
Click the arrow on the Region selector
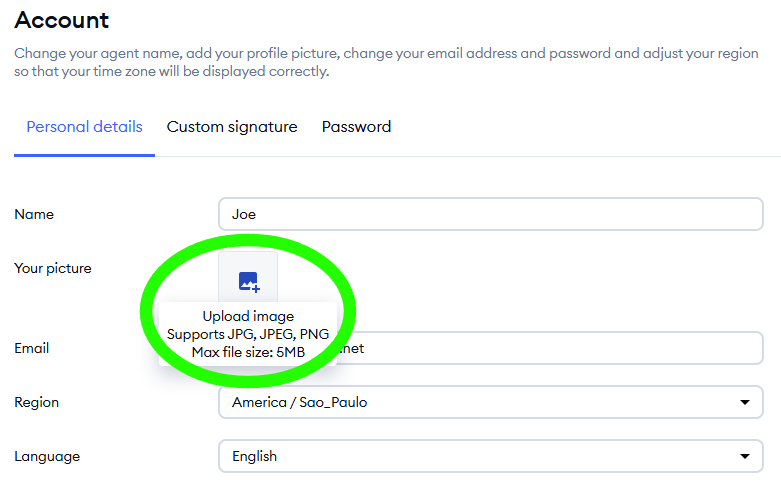click(x=745, y=402)
